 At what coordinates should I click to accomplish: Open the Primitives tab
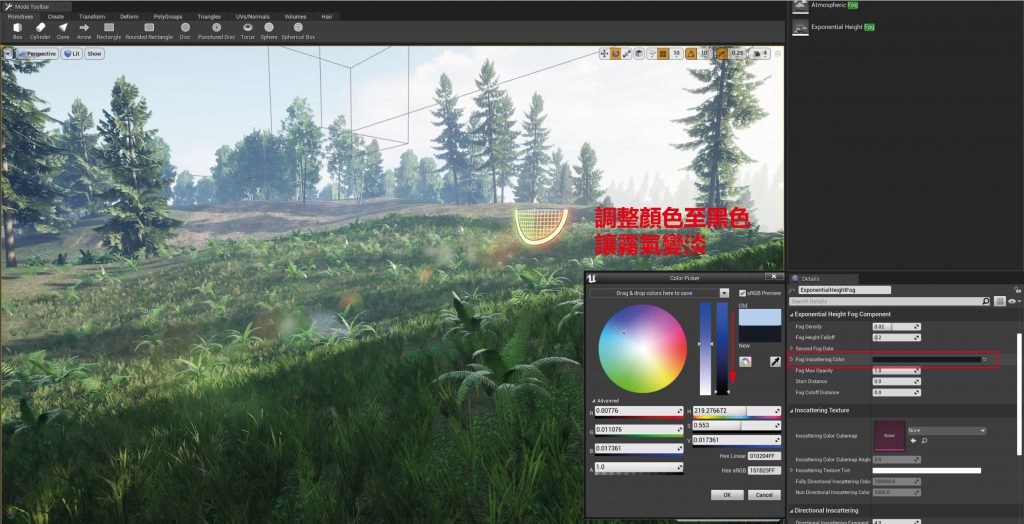(x=20, y=16)
